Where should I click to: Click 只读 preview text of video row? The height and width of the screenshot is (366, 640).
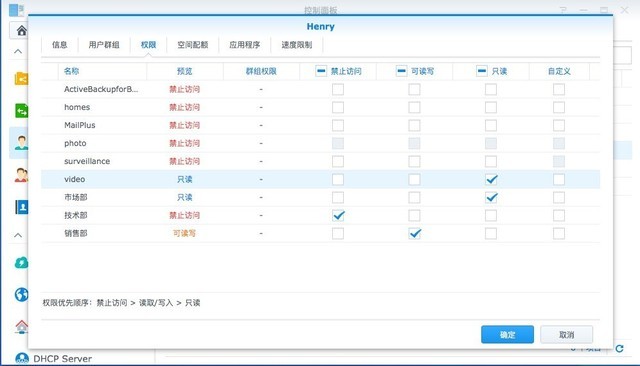[x=184, y=179]
